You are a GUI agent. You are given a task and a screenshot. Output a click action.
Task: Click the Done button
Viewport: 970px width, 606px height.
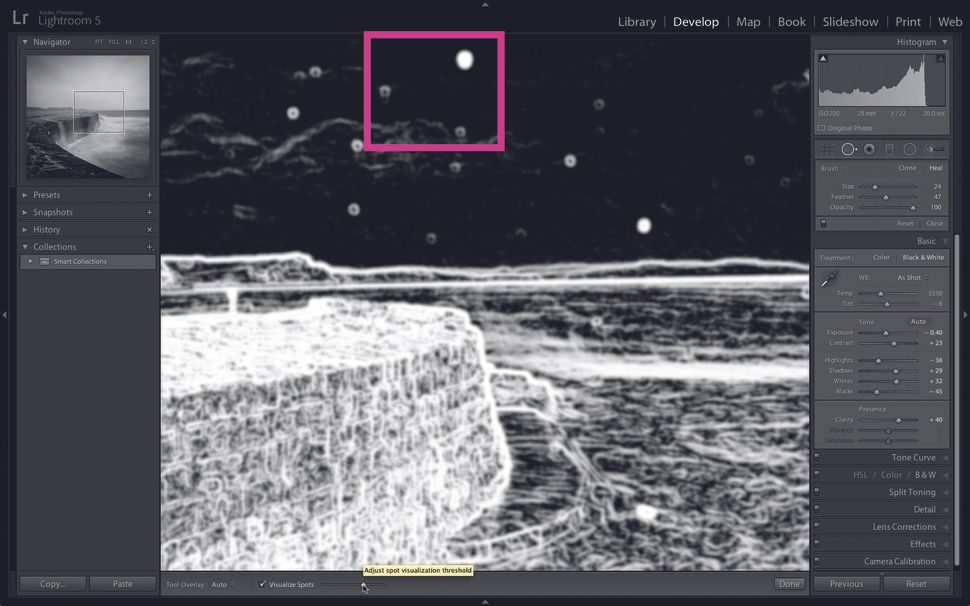789,583
